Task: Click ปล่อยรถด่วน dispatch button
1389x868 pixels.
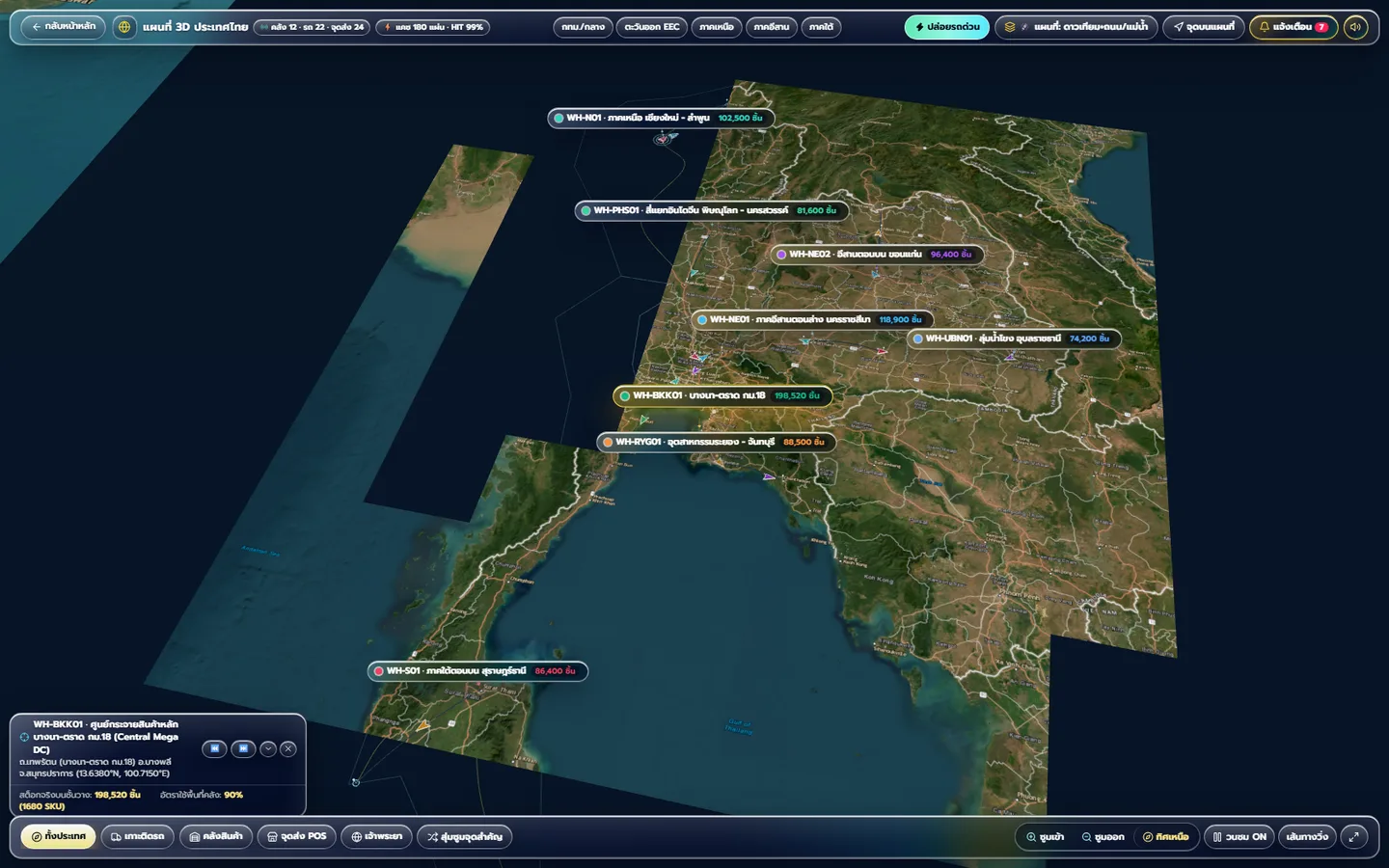Action: point(947,27)
